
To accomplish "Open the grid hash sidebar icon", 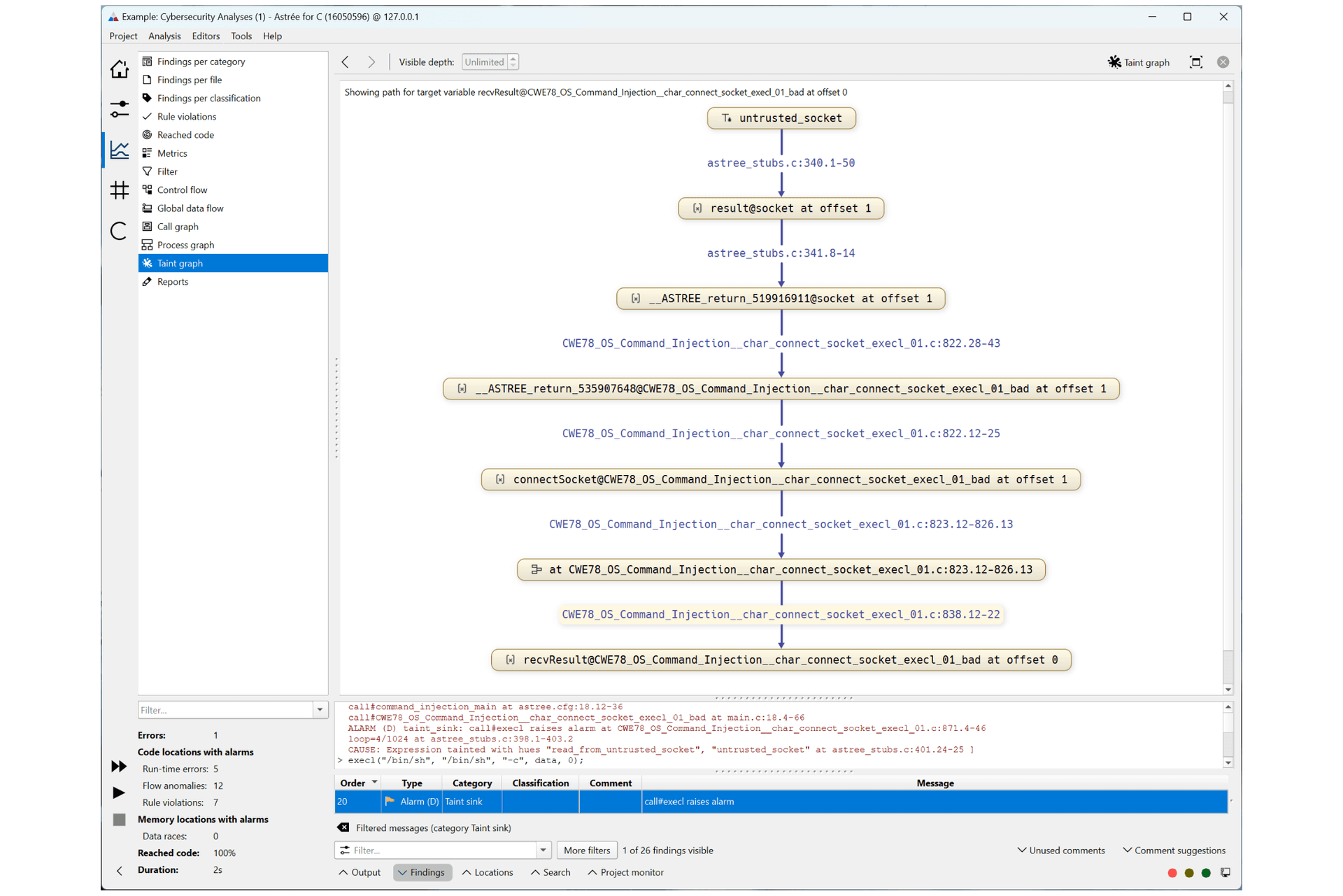I will (x=119, y=190).
